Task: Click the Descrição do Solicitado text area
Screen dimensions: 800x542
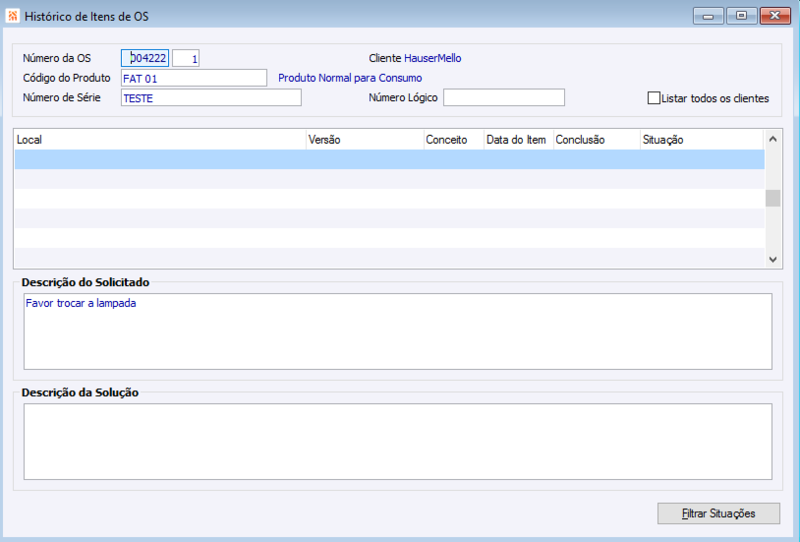Action: pyautogui.click(x=398, y=331)
